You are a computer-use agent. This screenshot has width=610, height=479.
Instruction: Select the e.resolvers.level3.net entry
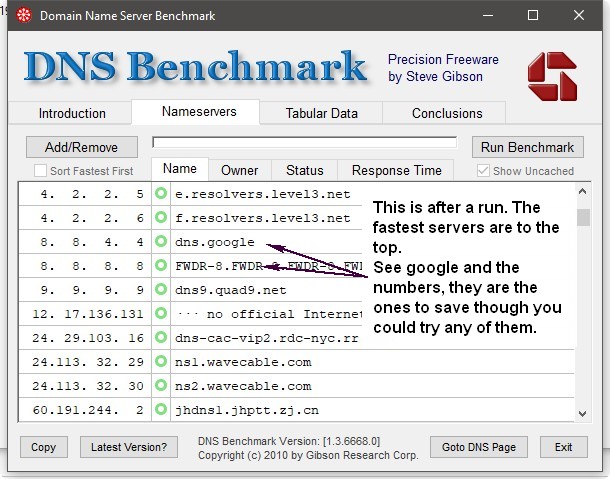263,194
